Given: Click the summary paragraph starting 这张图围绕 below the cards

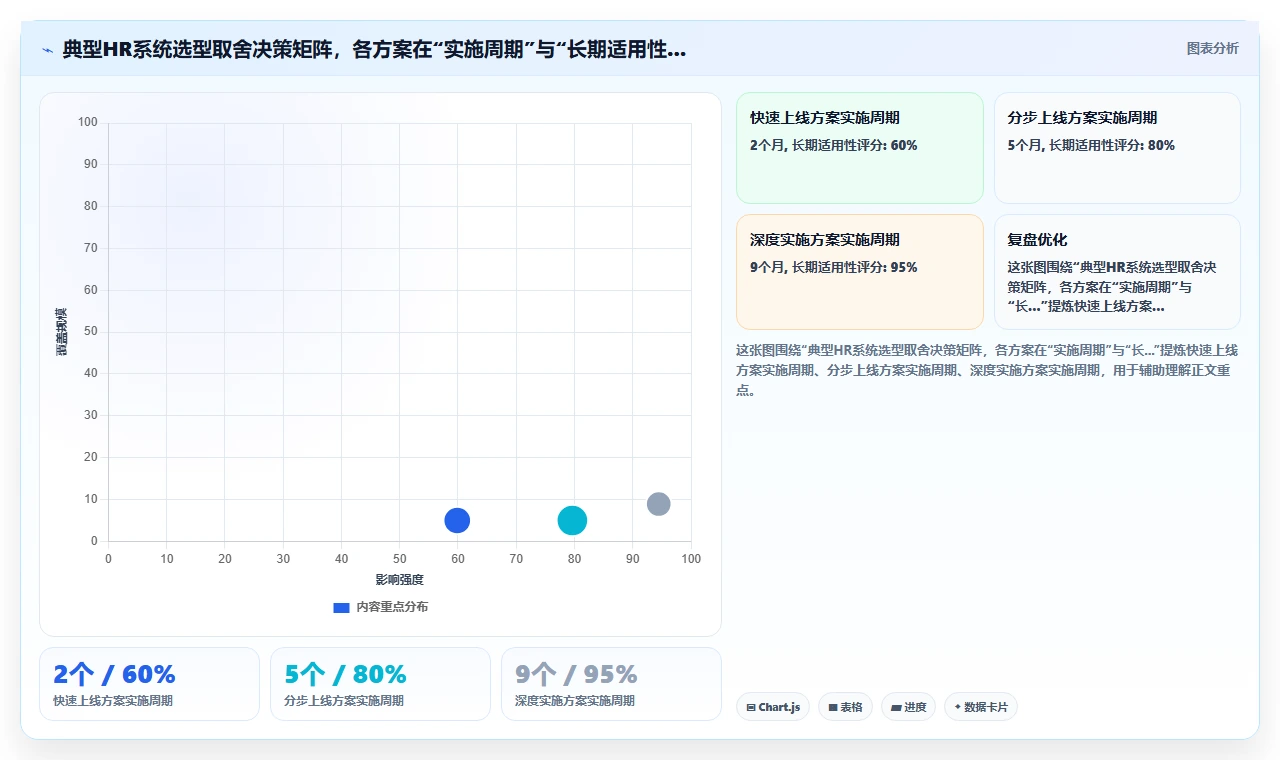Looking at the screenshot, I should coord(987,370).
